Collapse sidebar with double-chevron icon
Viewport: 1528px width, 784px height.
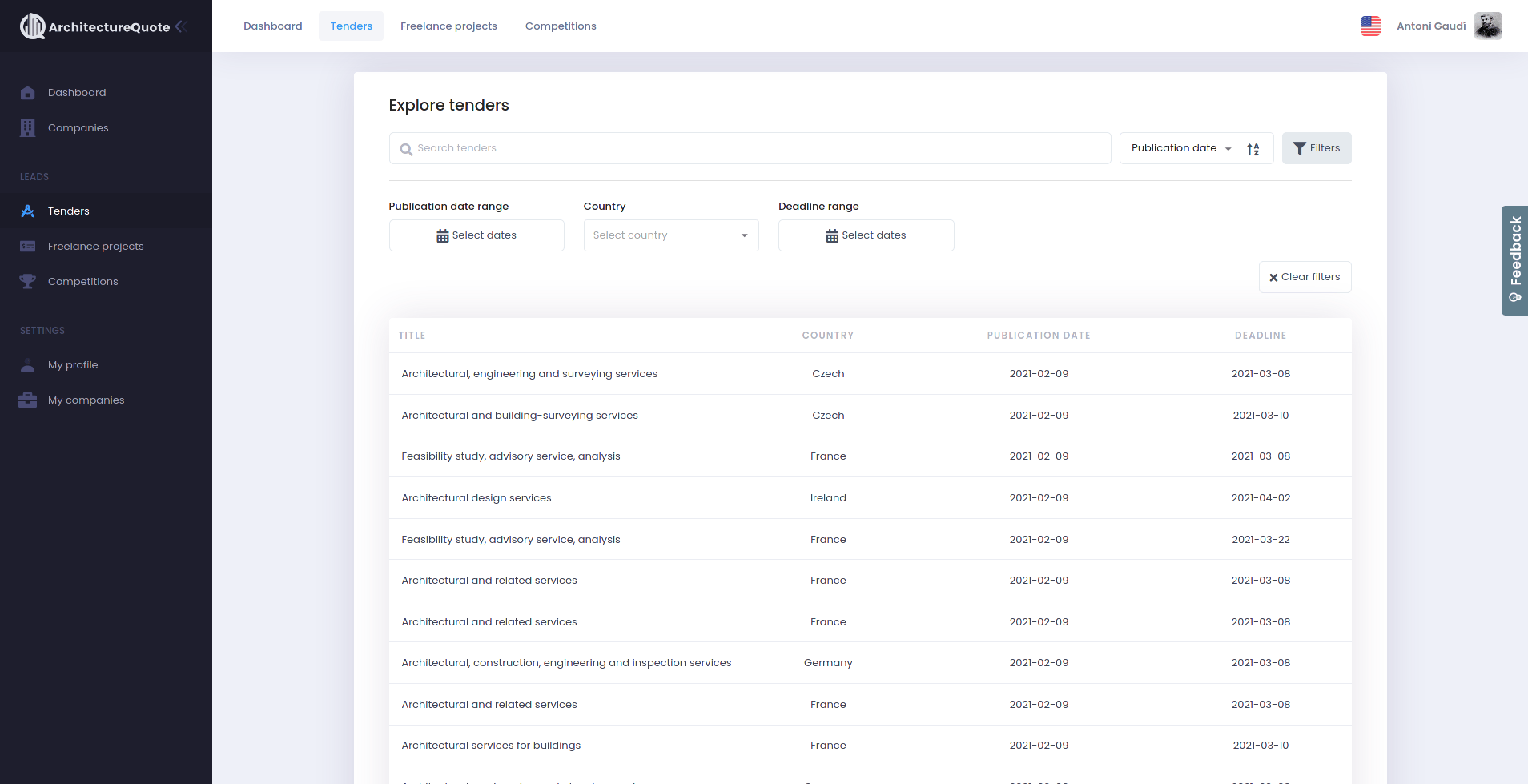point(181,26)
